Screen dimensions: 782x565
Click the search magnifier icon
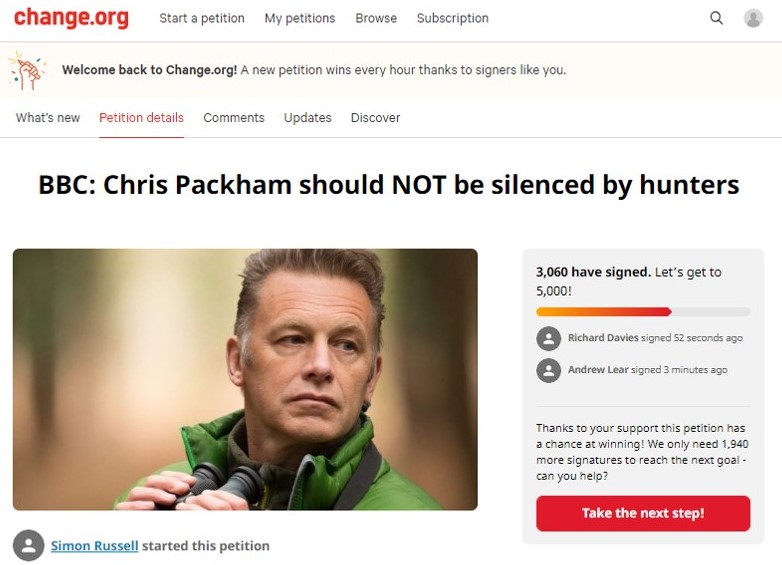[716, 18]
